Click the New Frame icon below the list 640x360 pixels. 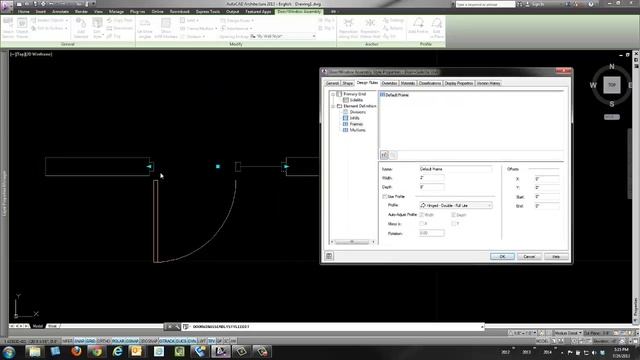[384, 155]
